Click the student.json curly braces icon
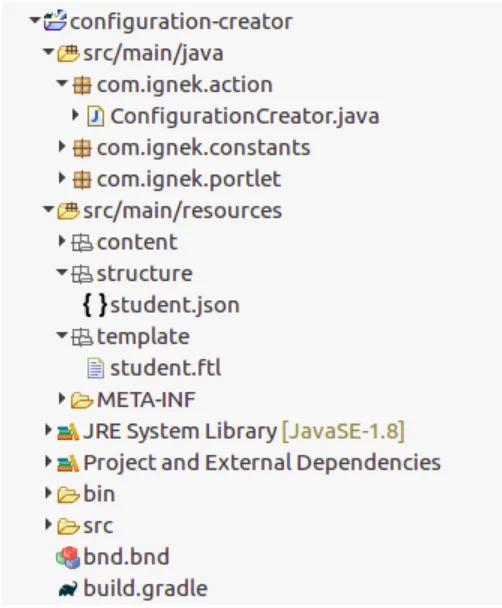502x608 pixels. coord(95,305)
